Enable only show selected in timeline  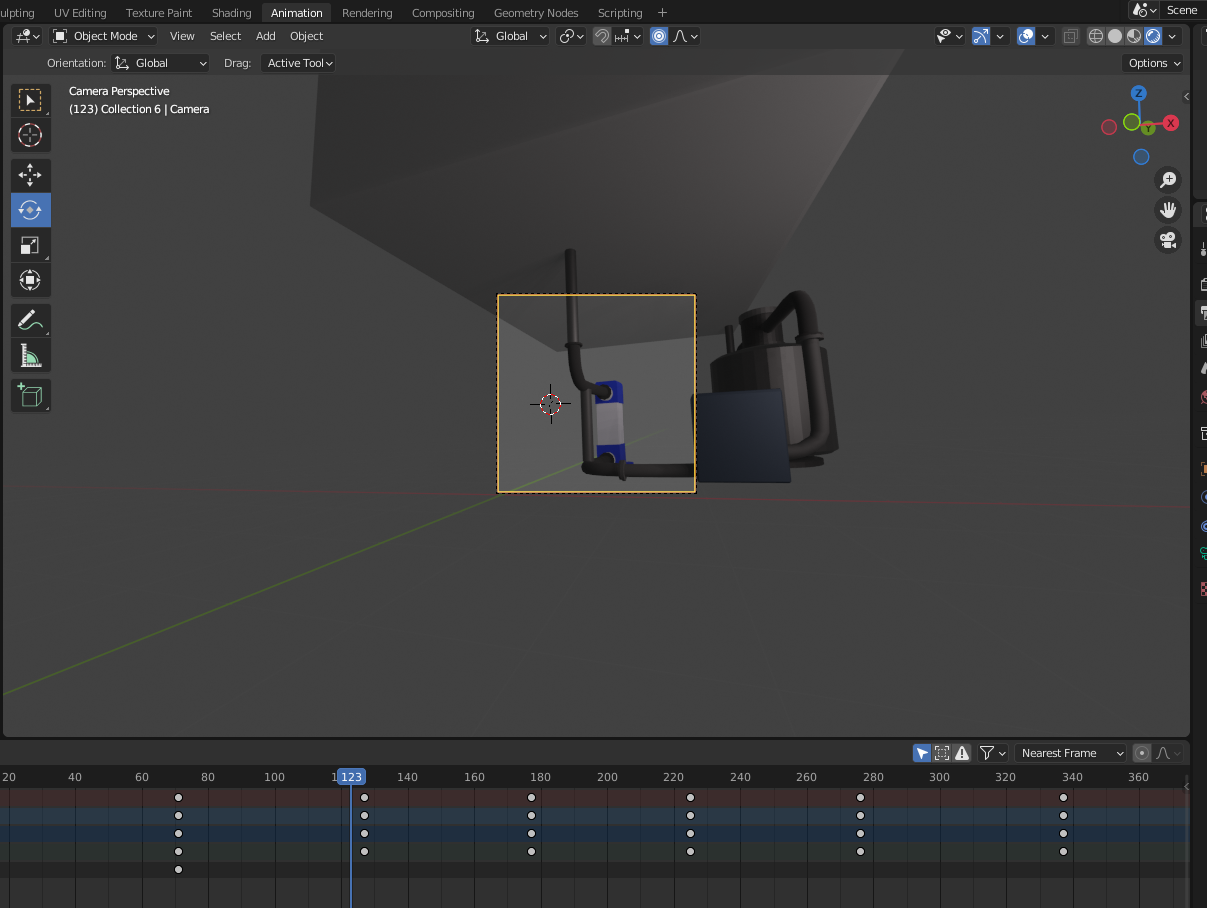(942, 753)
